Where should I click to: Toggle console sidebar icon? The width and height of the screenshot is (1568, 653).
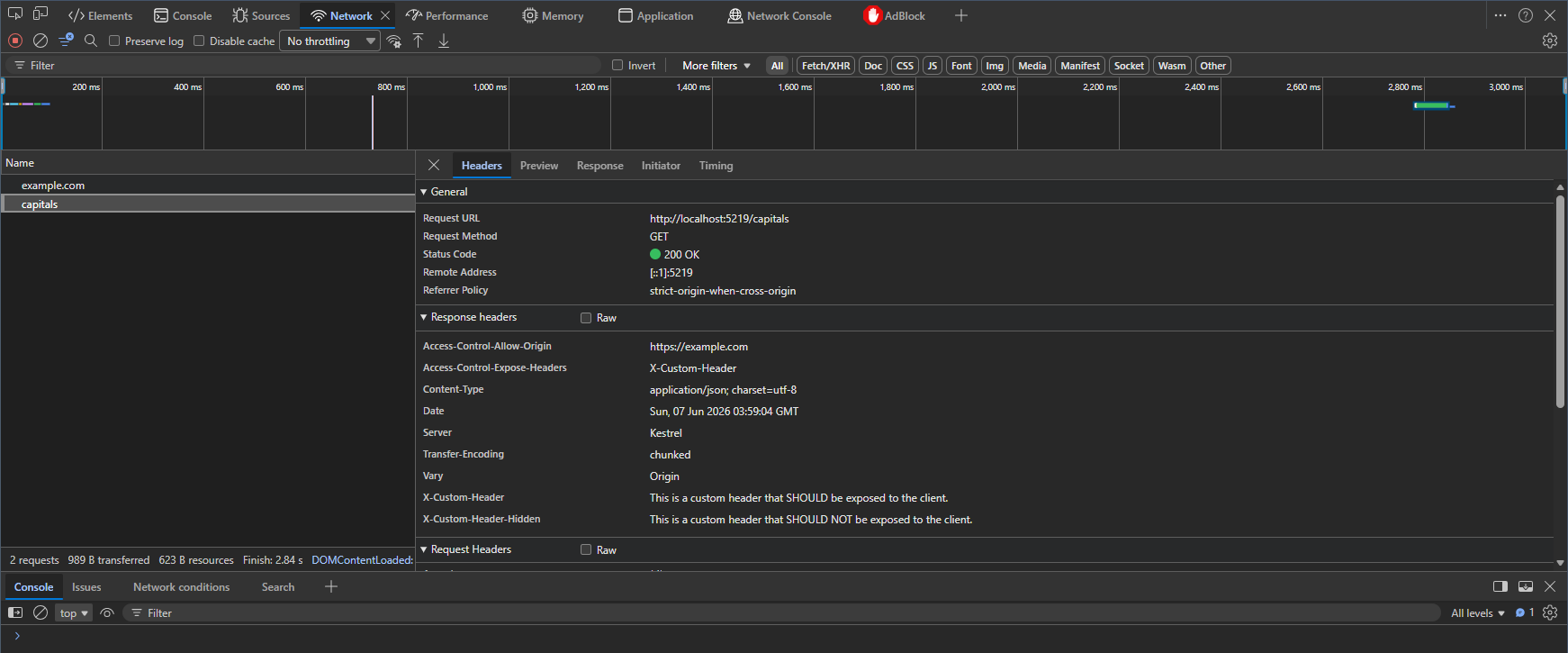point(15,612)
